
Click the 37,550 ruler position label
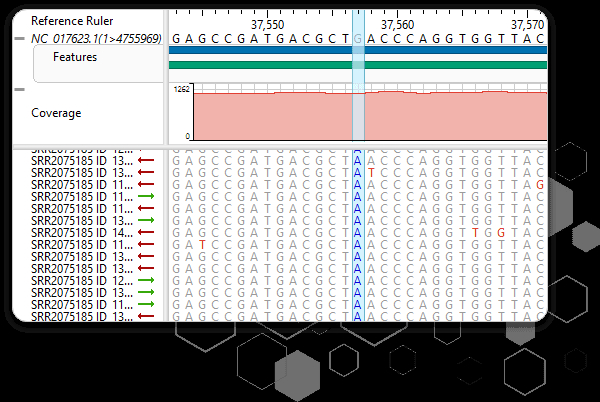click(267, 25)
